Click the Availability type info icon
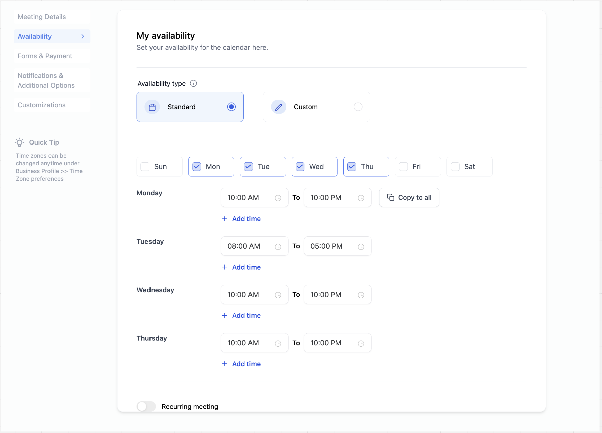The width and height of the screenshot is (602, 433). 194,83
